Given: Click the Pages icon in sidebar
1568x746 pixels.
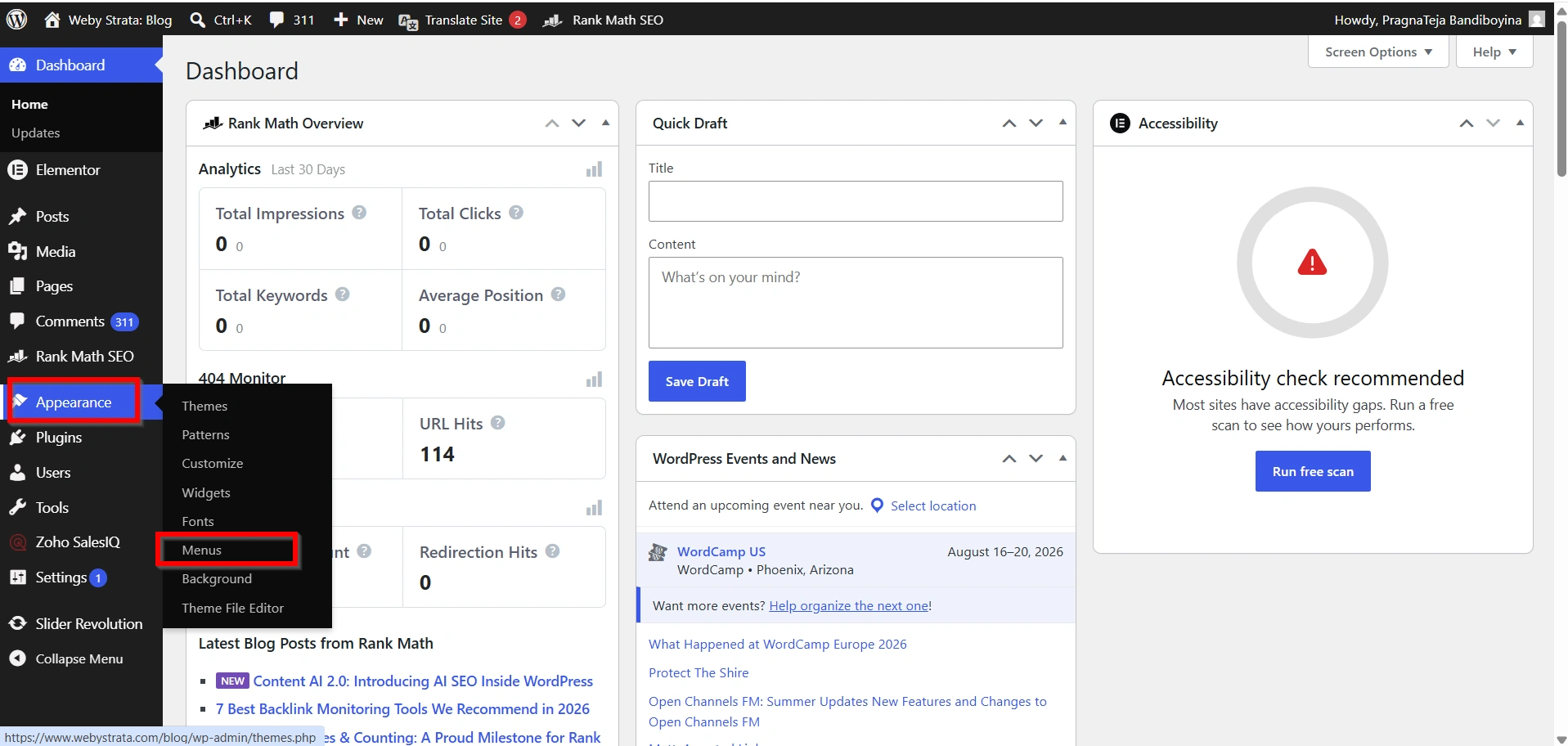Looking at the screenshot, I should pyautogui.click(x=17, y=286).
